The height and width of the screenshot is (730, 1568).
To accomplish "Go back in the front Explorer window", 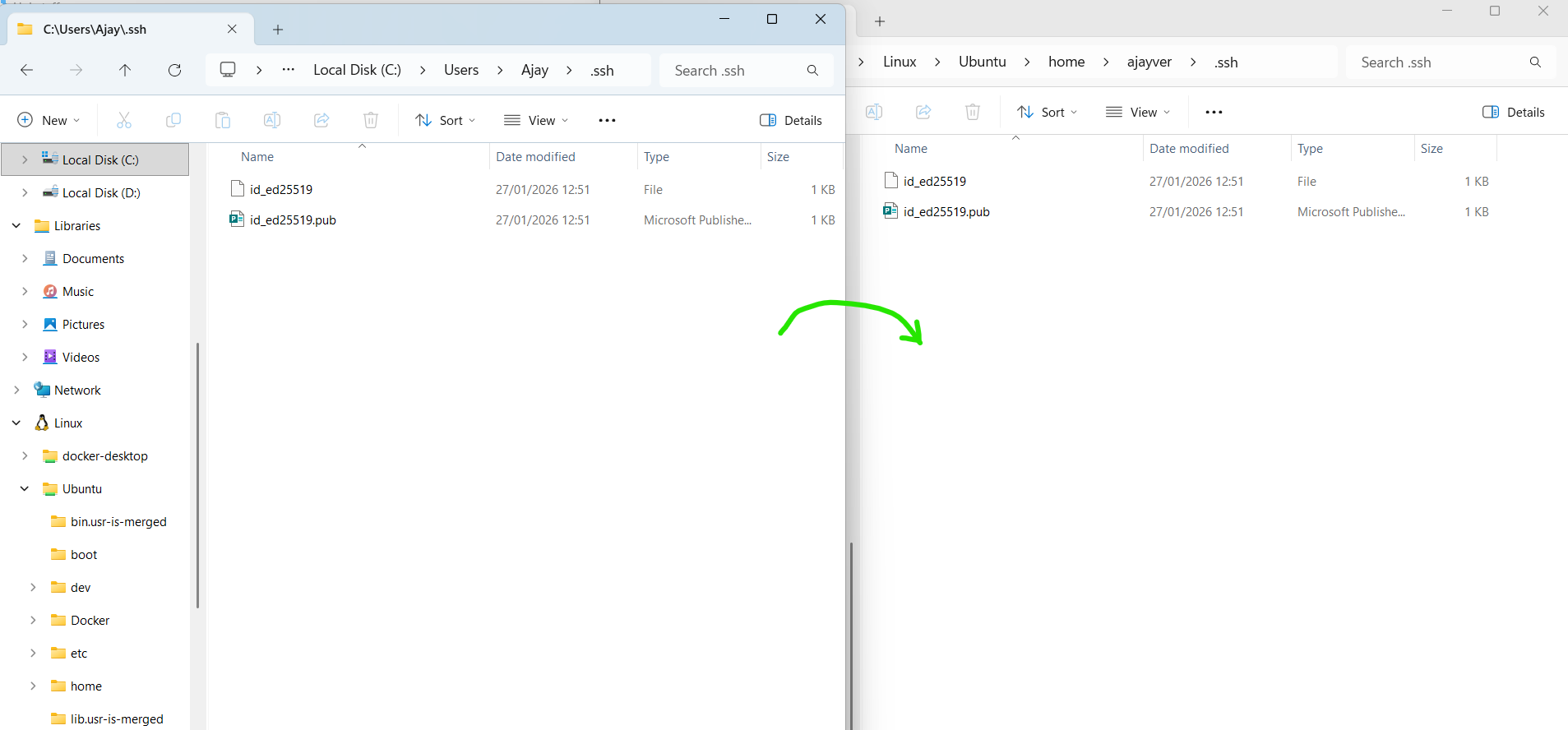I will click(26, 71).
